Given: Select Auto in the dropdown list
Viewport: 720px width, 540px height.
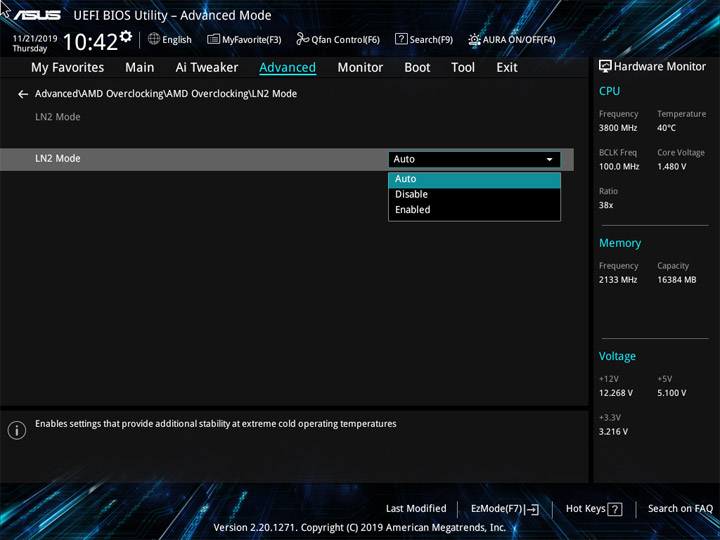Looking at the screenshot, I should pyautogui.click(x=474, y=179).
